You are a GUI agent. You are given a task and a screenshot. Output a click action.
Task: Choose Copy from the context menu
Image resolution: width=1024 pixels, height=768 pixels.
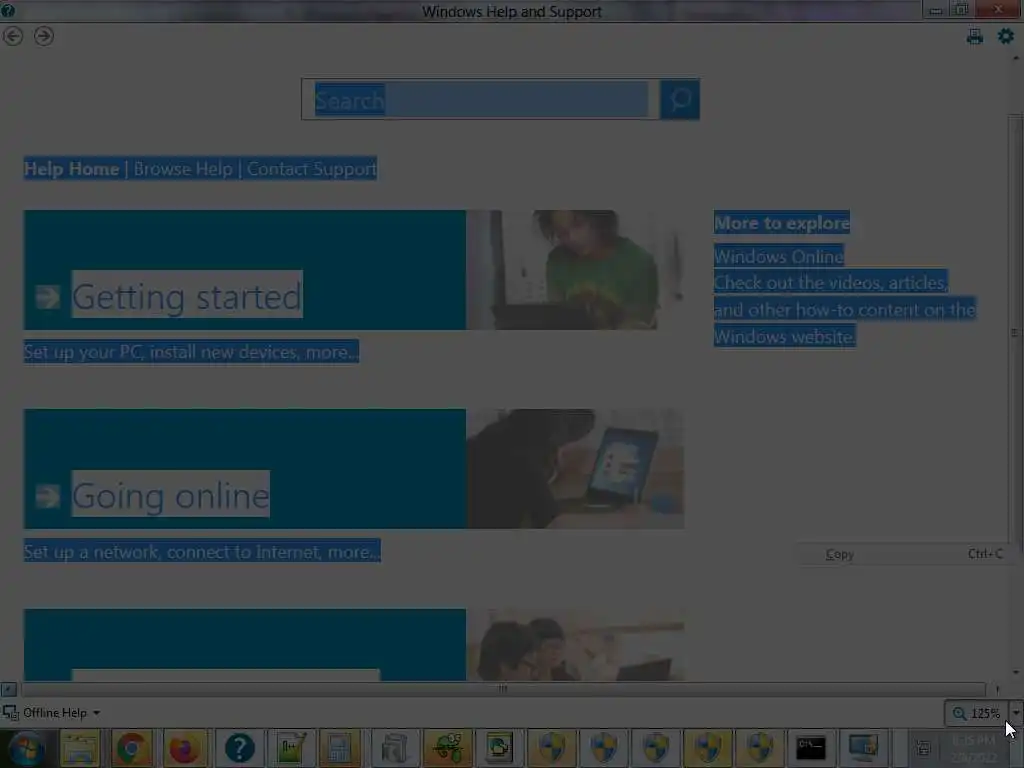click(904, 554)
